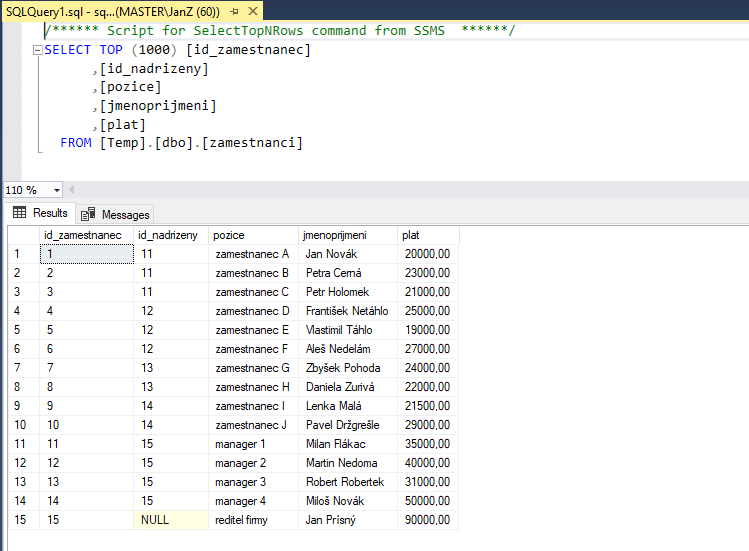This screenshot has width=749, height=551.
Task: Open the 110 % zoom dropdown
Action: 56,190
